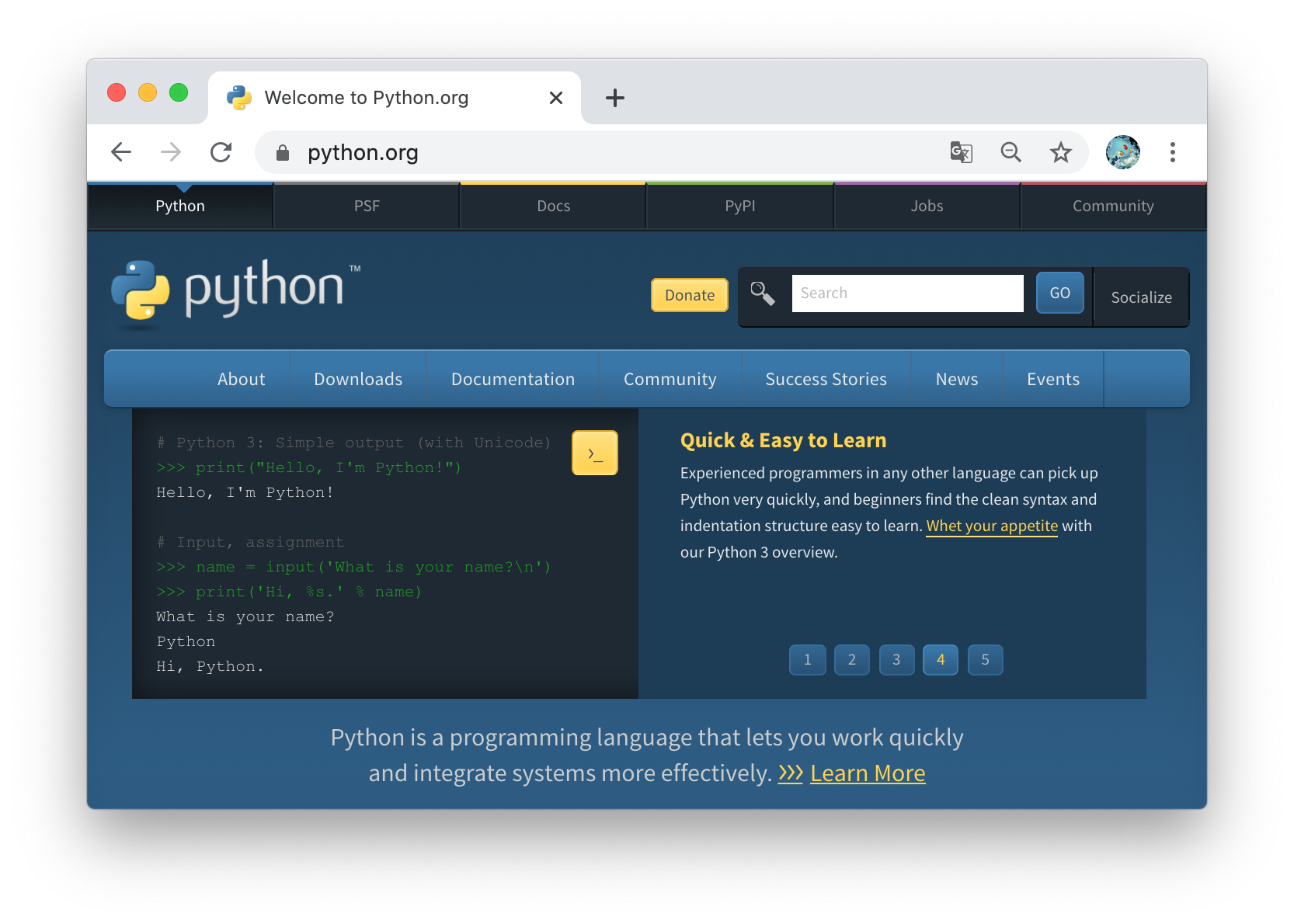Viewport: 1294px width, 924px height.
Task: Open the About menu
Action: 242,379
